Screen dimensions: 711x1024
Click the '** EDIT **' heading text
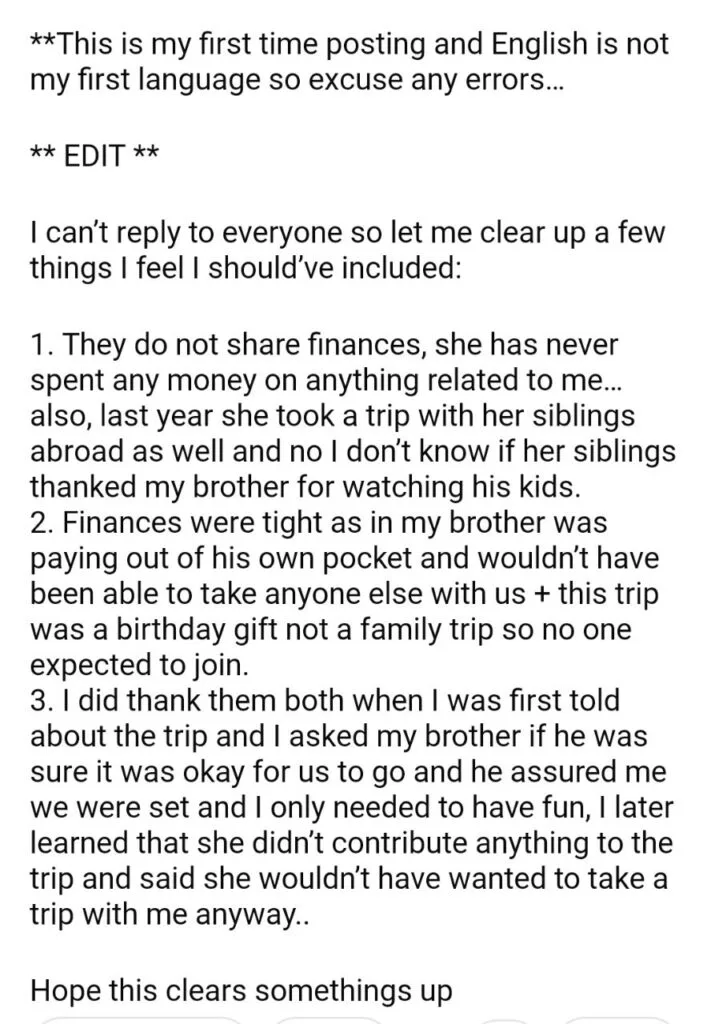pyautogui.click(x=94, y=155)
